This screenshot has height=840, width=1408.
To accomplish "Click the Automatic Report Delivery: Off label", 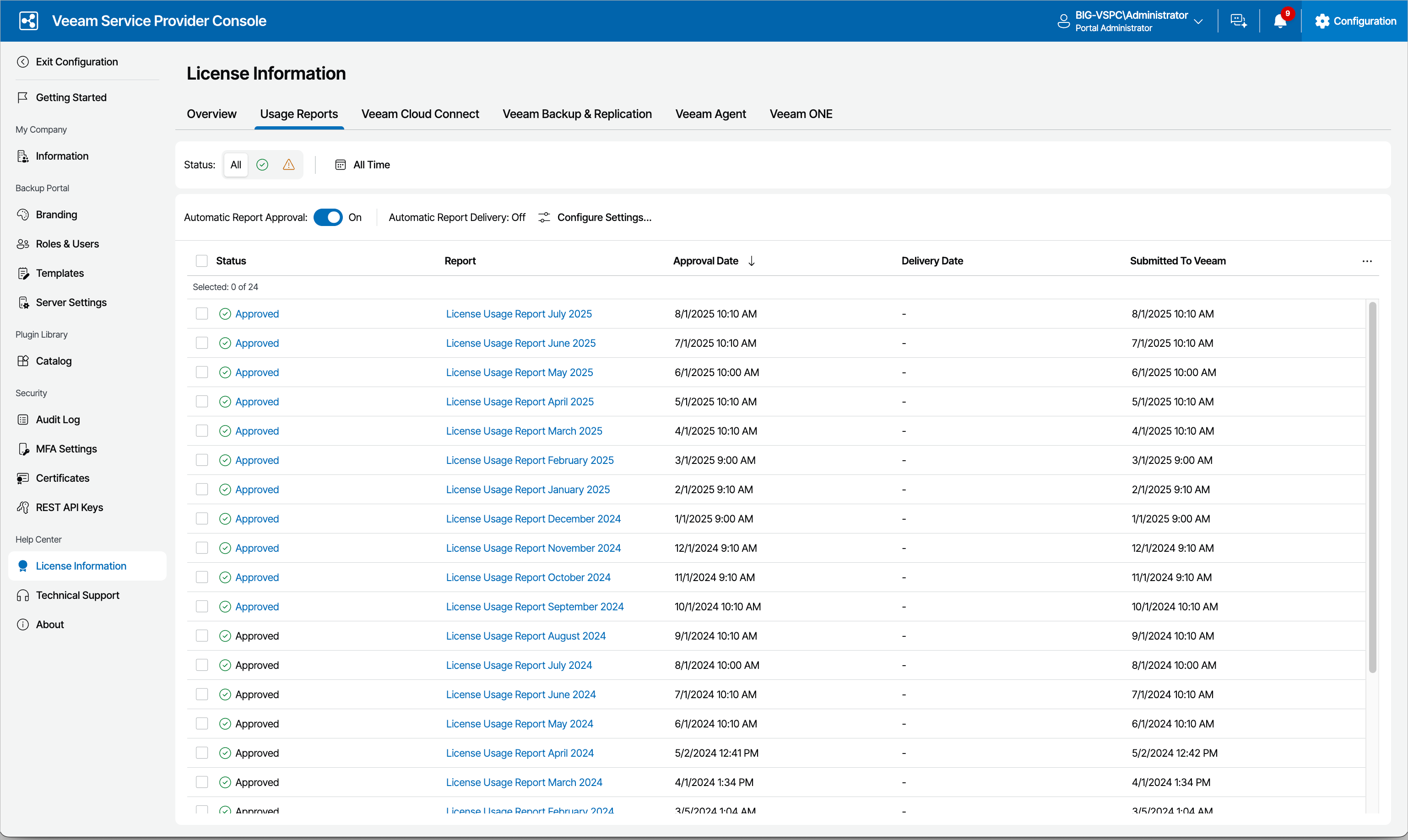I will pos(457,217).
